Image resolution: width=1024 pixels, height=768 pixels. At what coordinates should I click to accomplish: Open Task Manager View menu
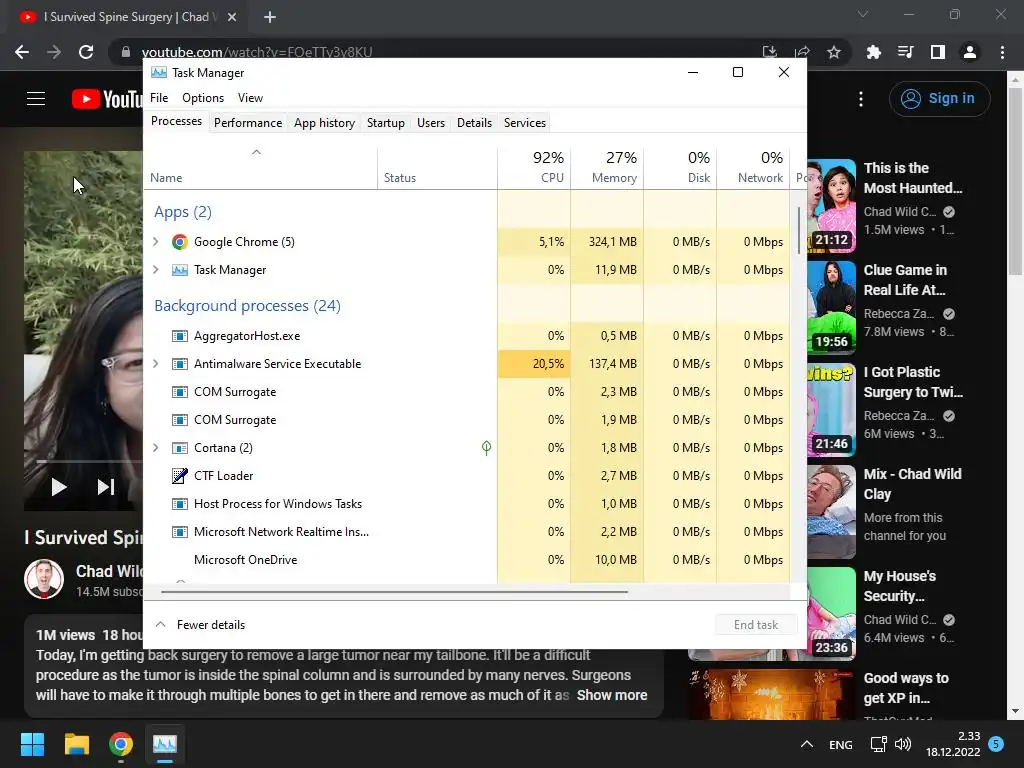tap(250, 98)
